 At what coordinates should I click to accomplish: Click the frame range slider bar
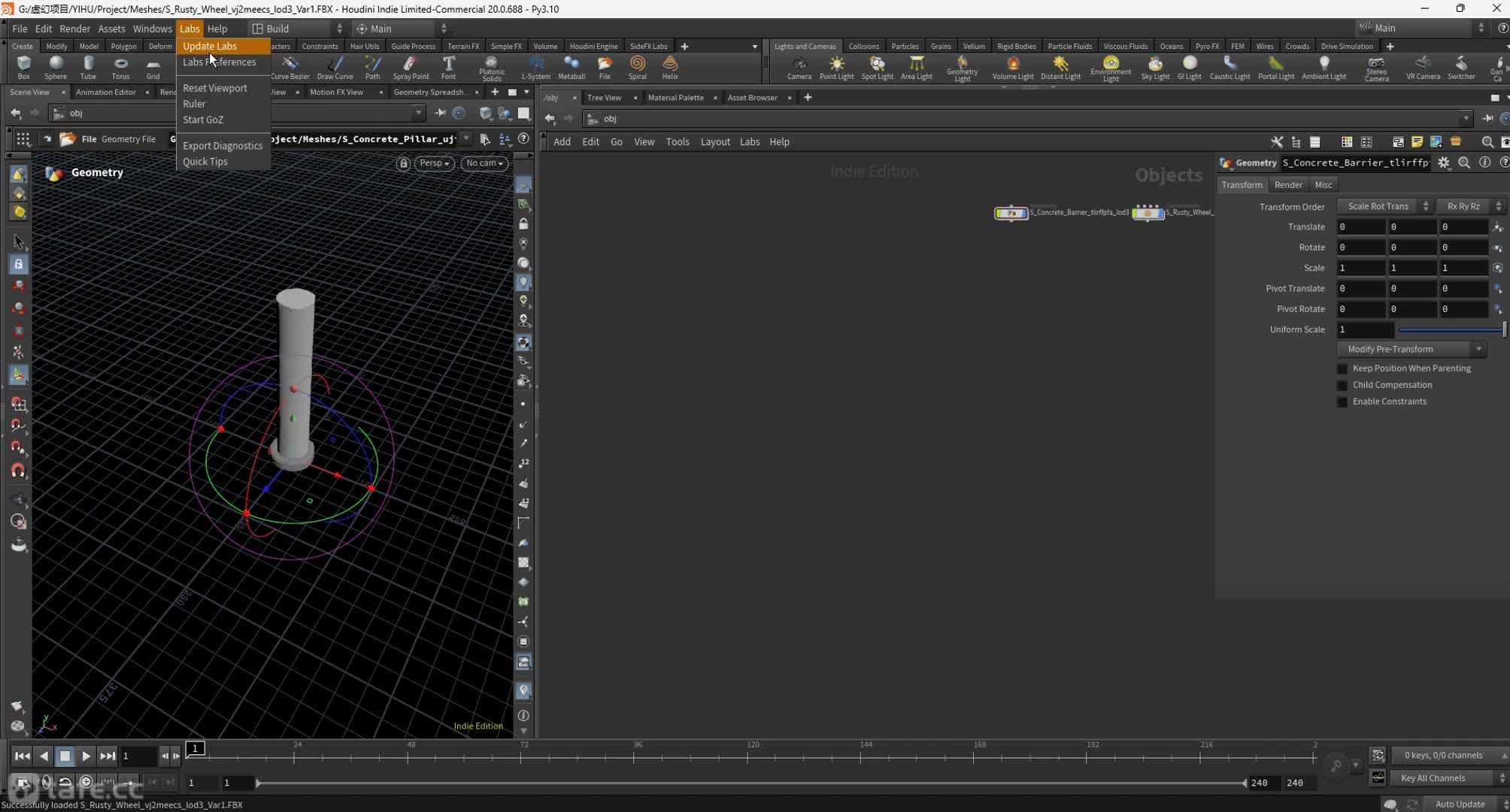(x=750, y=783)
